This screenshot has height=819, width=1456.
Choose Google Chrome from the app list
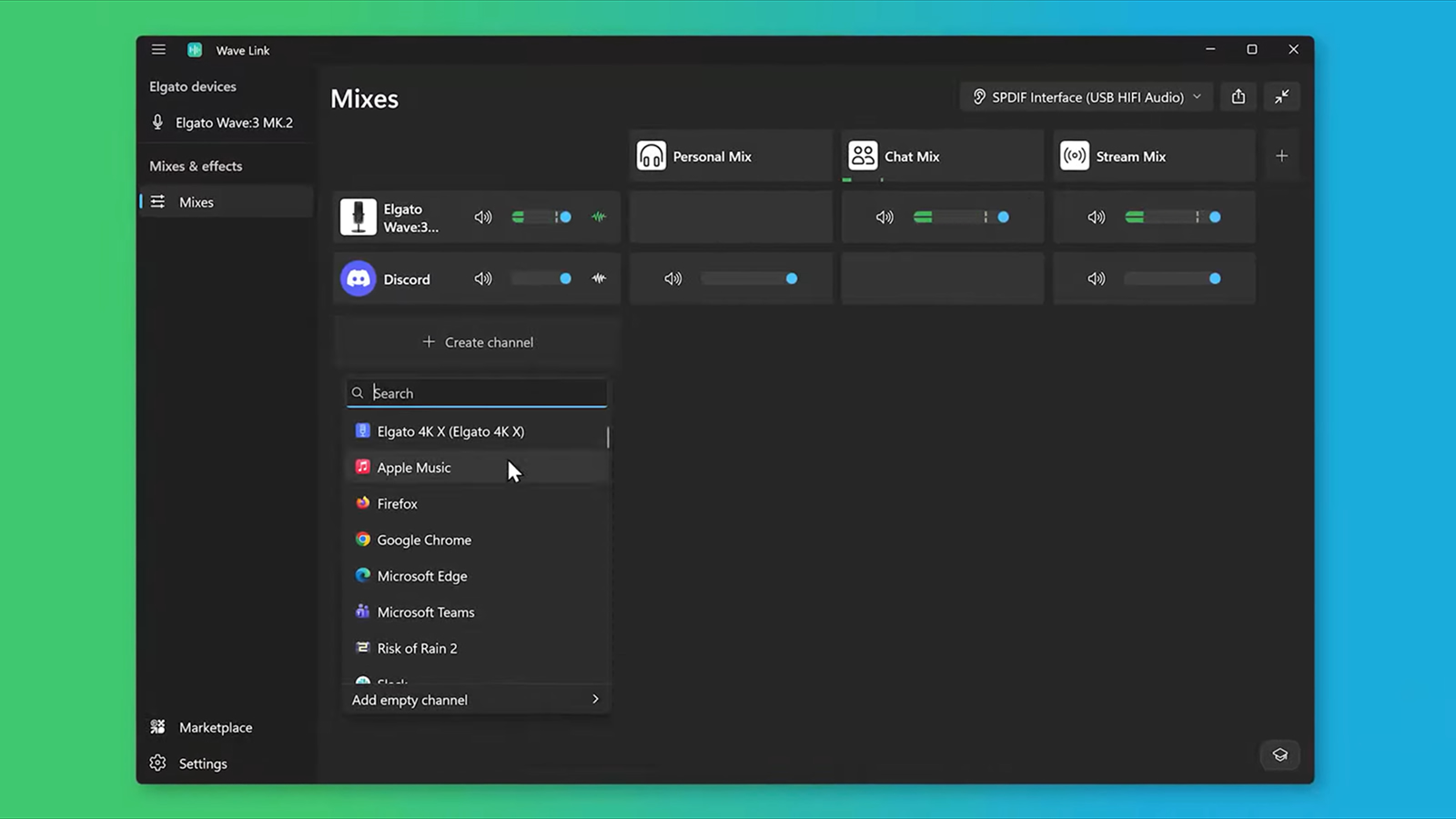point(424,540)
